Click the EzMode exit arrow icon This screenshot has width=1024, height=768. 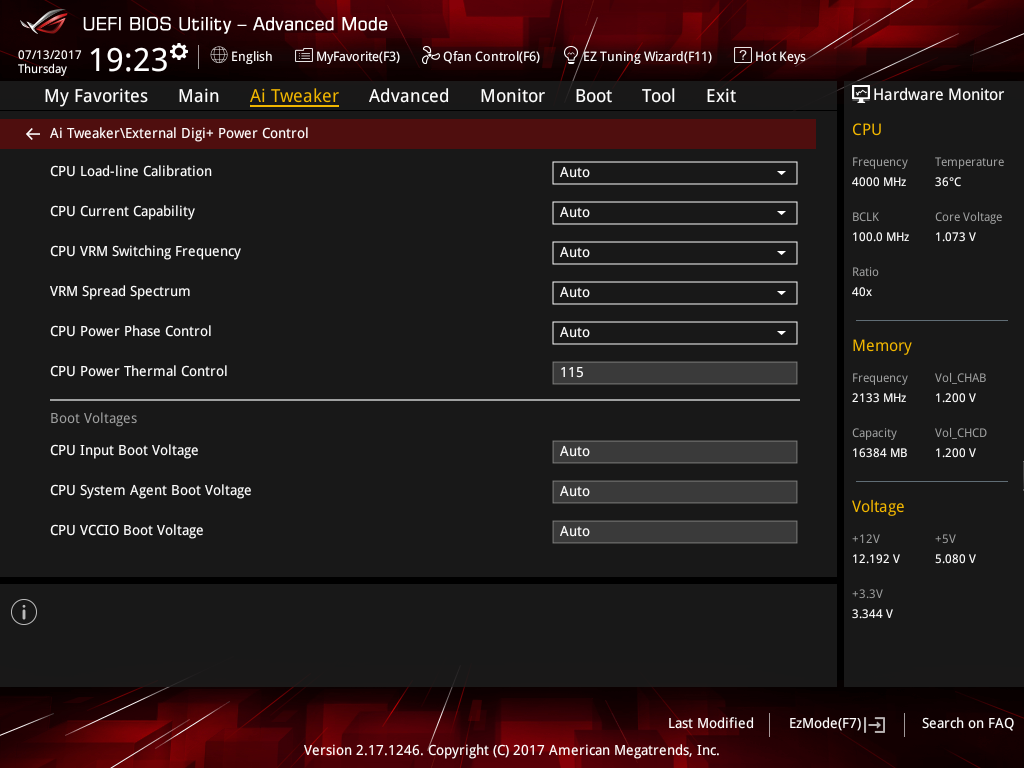(x=876, y=724)
